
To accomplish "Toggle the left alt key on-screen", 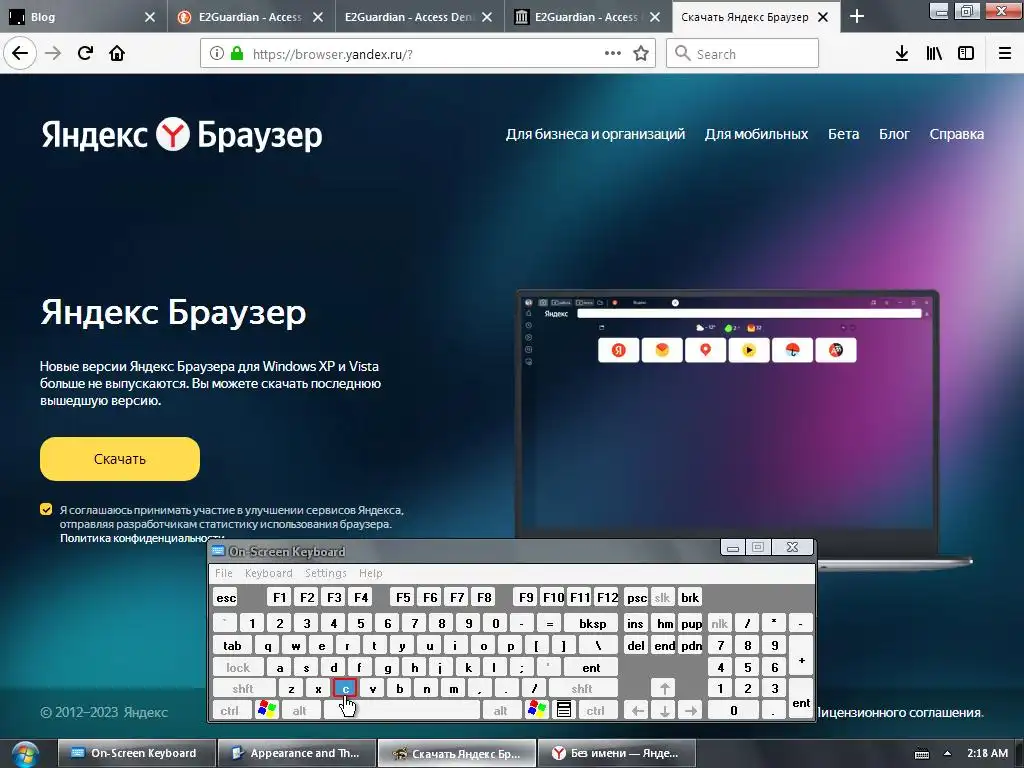I will (299, 711).
